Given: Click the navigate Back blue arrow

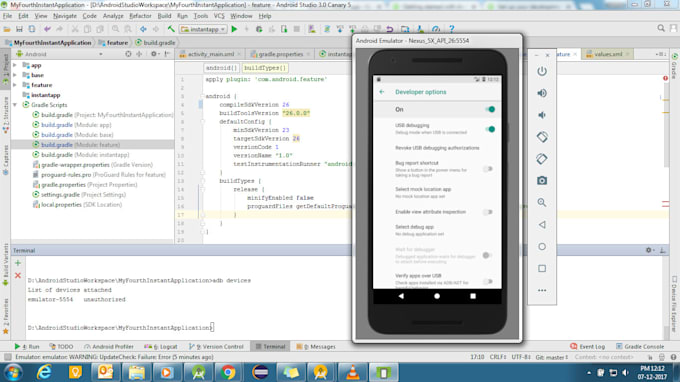Looking at the screenshot, I should [143, 29].
